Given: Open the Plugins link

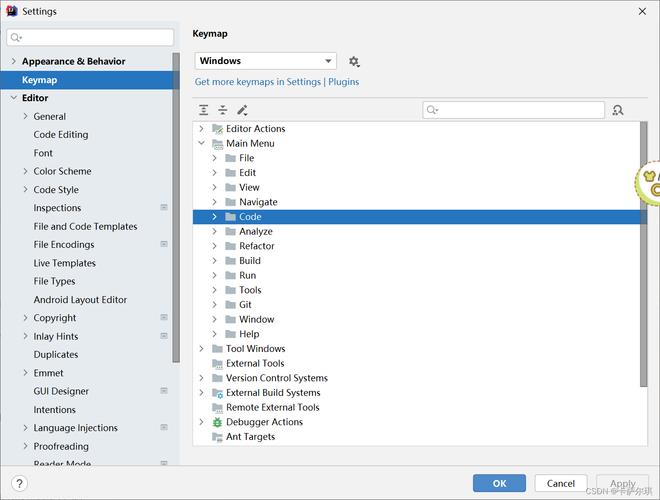Looking at the screenshot, I should click(x=343, y=82).
